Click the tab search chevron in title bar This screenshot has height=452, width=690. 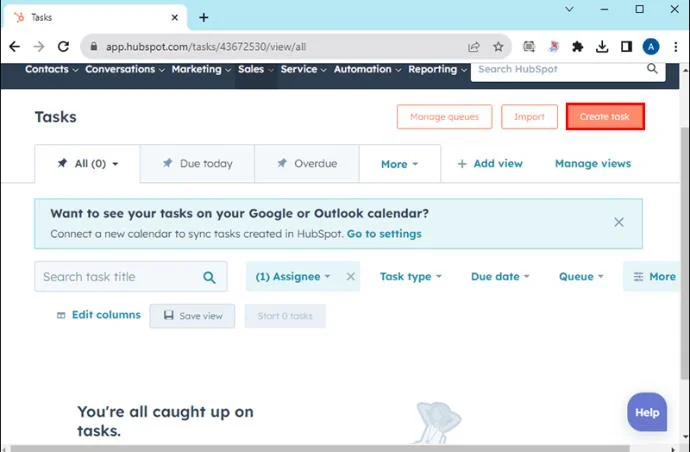pos(569,9)
